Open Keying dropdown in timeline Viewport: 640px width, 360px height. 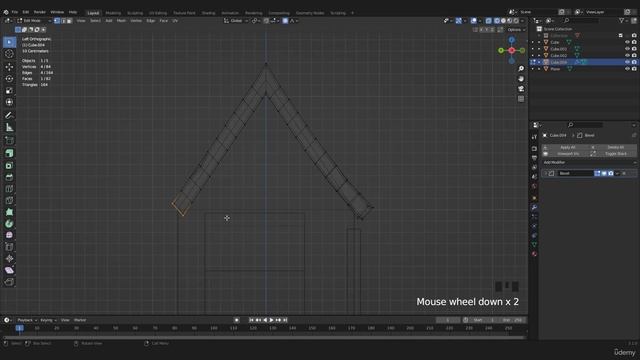pyautogui.click(x=48, y=320)
